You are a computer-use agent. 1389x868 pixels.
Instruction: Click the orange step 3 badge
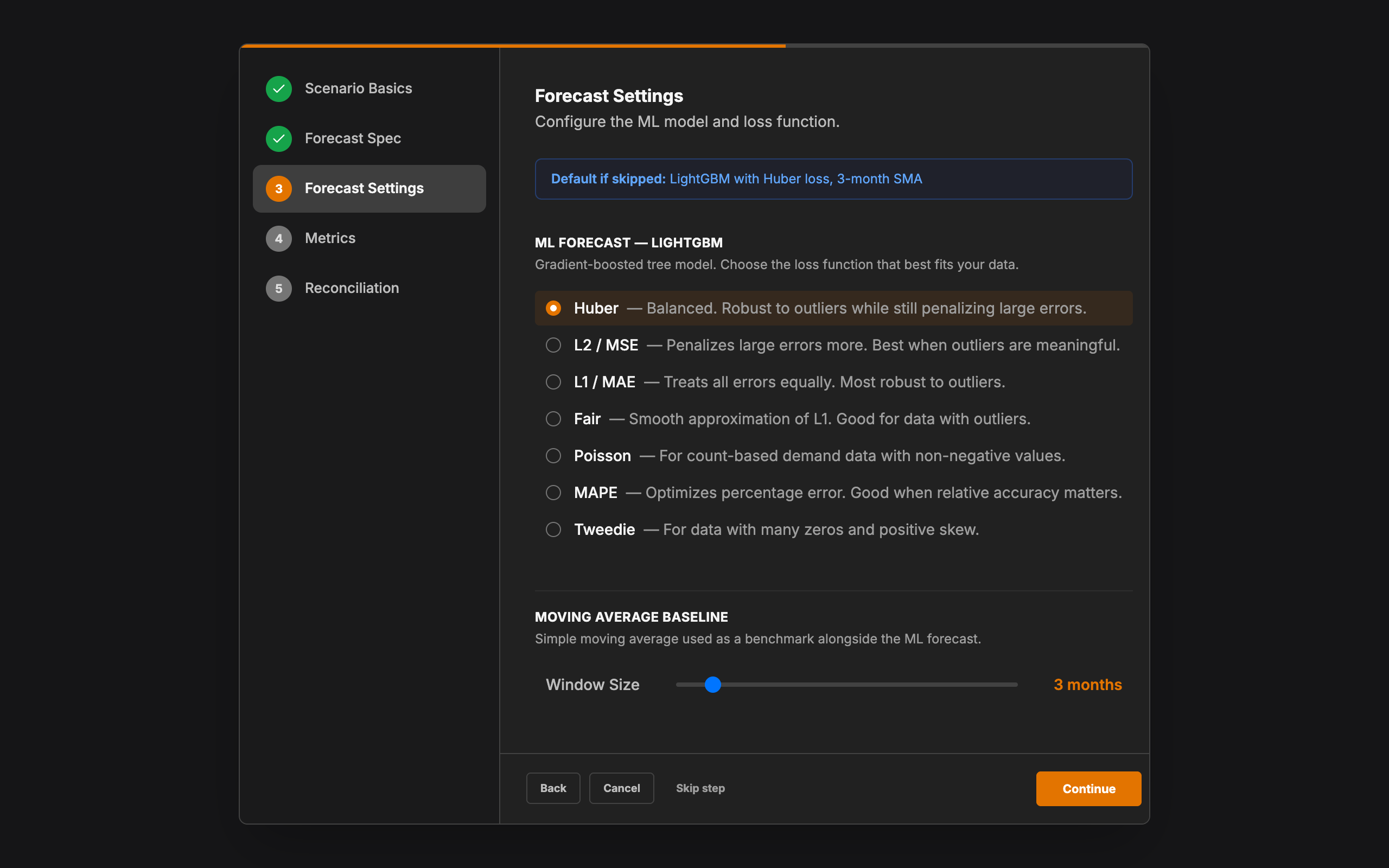(278, 188)
